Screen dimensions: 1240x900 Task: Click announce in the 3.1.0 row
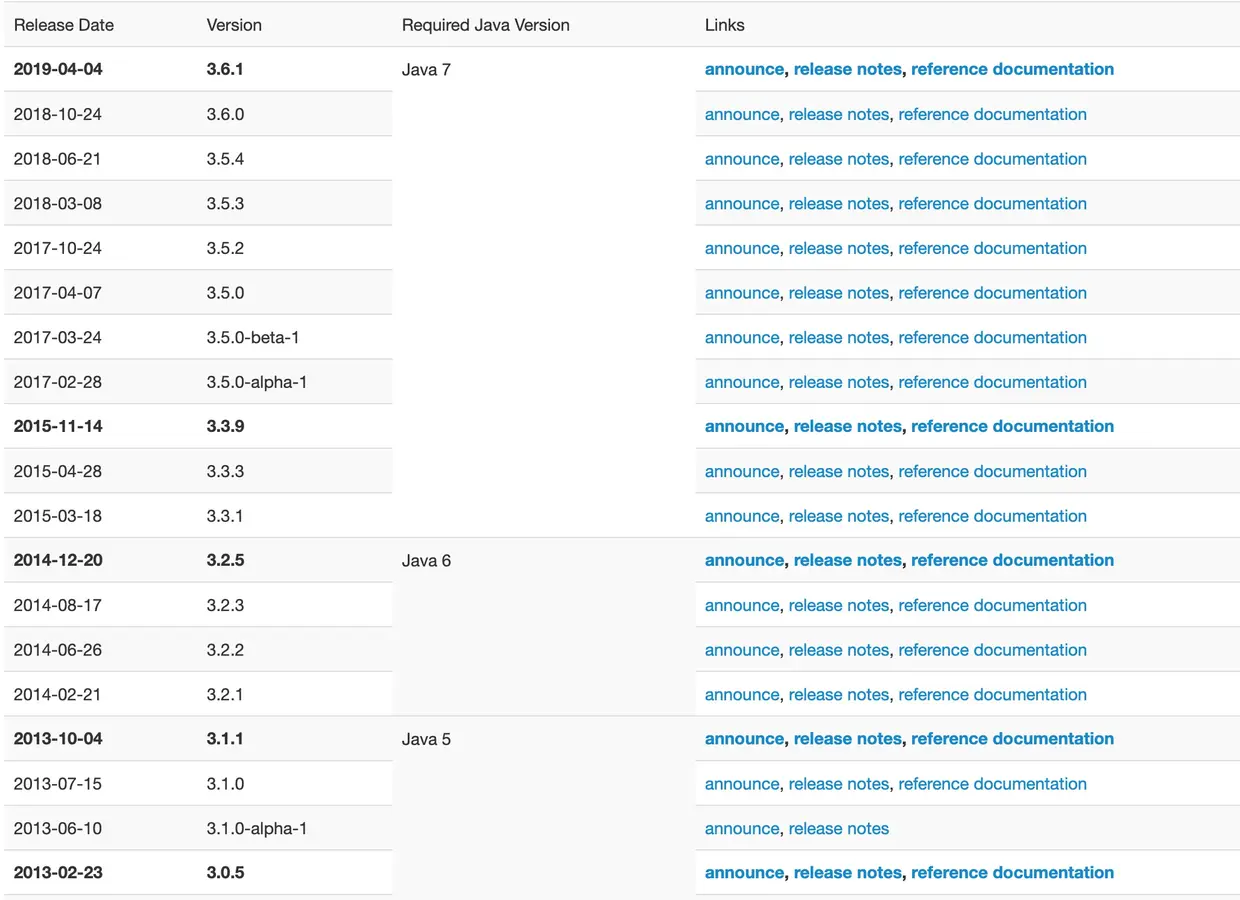coord(742,784)
